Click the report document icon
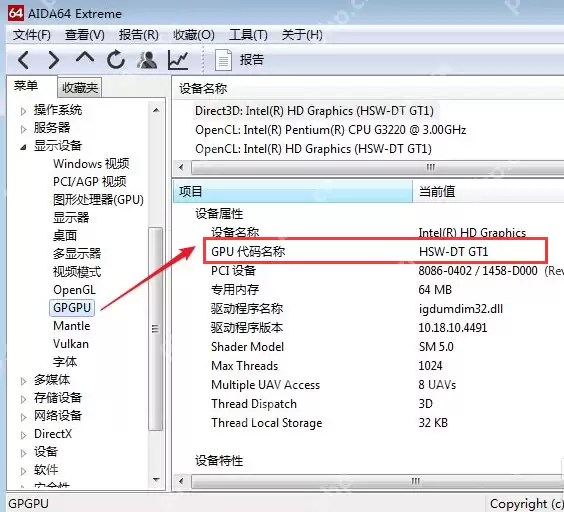 (223, 60)
